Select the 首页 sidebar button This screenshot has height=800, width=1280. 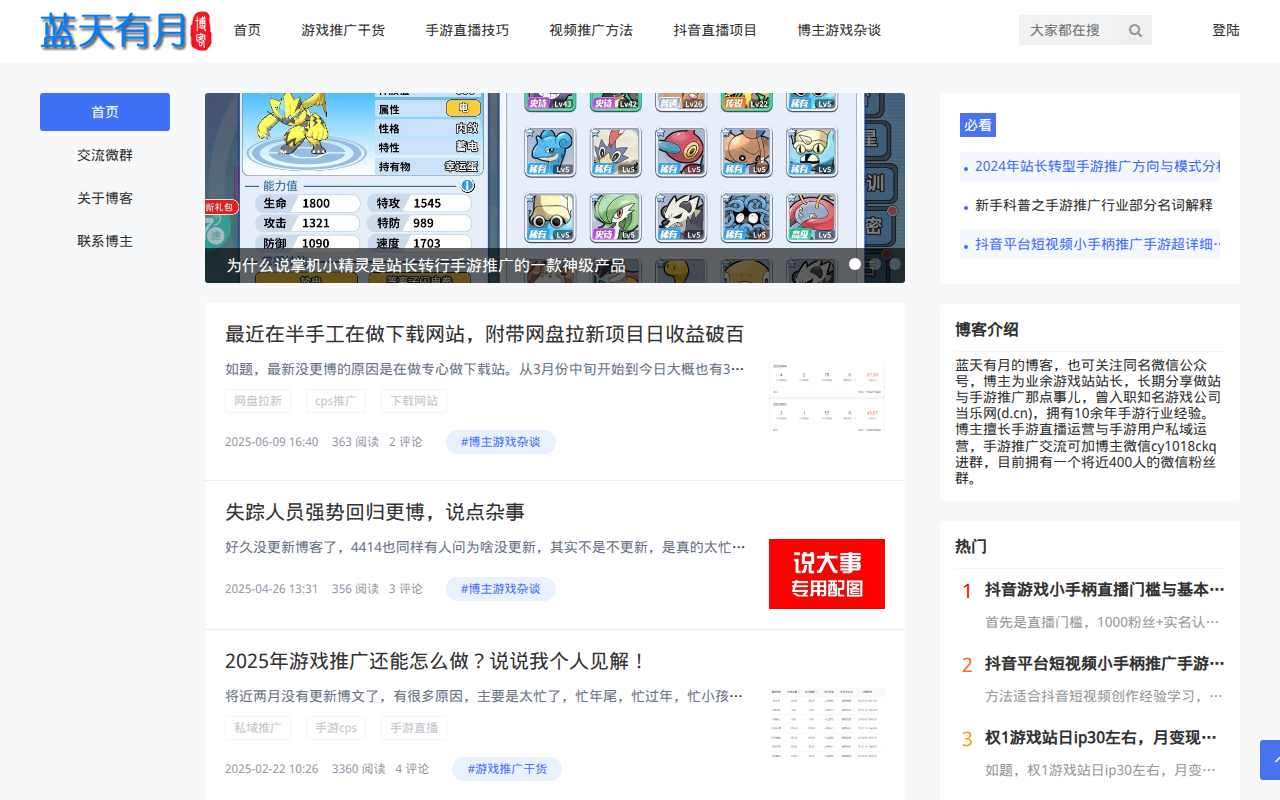point(105,112)
